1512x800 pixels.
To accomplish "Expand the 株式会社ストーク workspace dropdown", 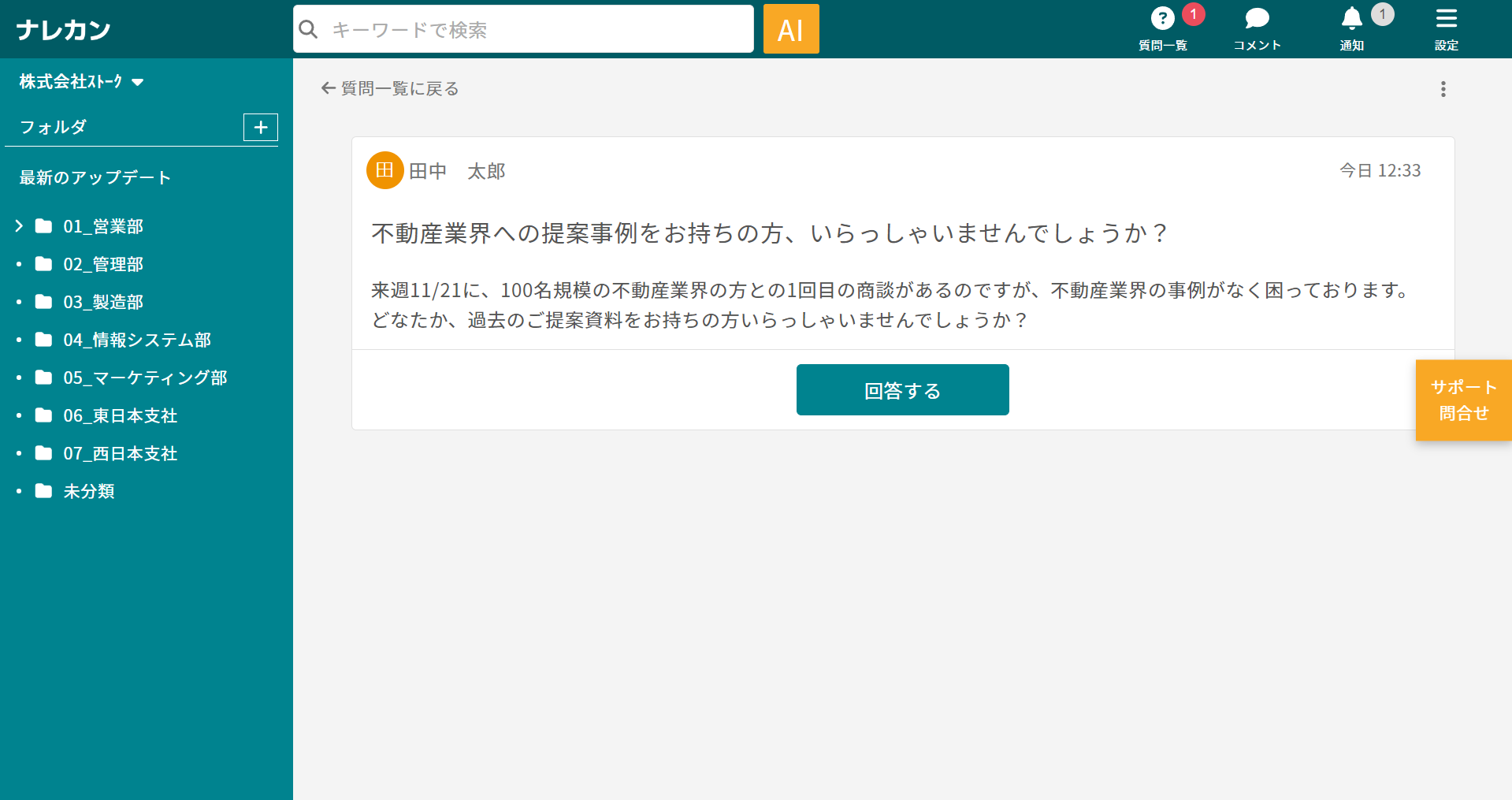I will coord(81,81).
